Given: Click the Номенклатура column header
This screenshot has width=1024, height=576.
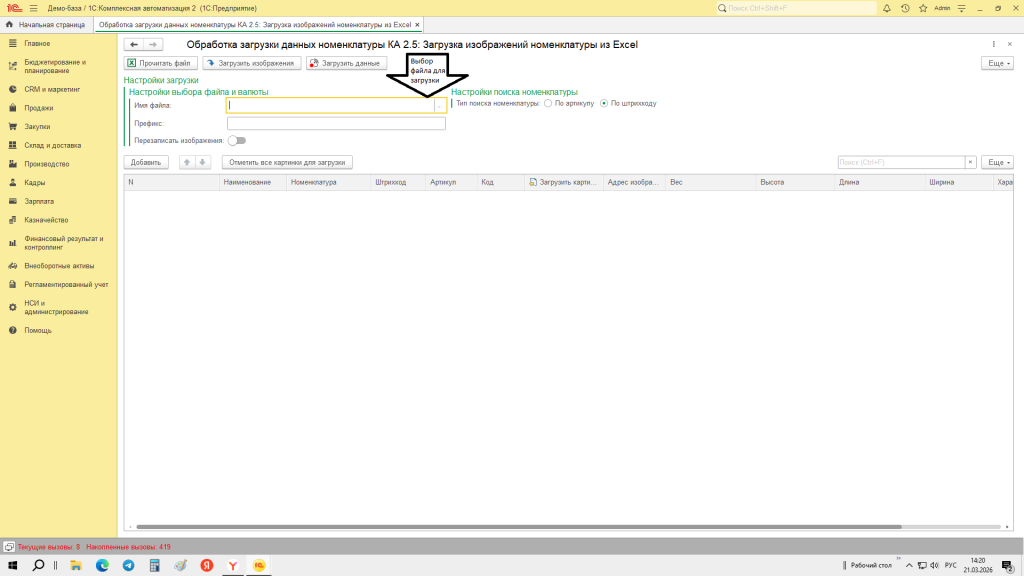Looking at the screenshot, I should [x=328, y=182].
